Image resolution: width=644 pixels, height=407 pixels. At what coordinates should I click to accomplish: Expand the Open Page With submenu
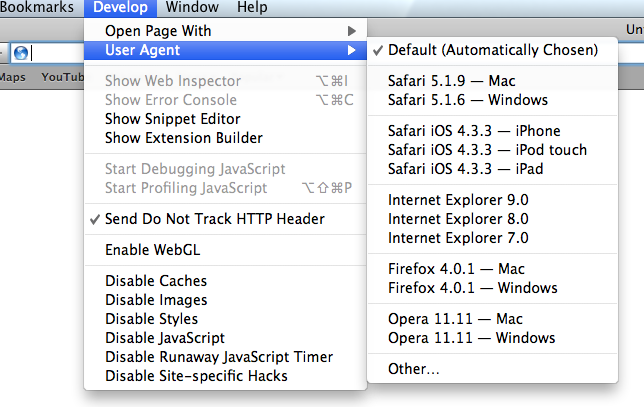(x=158, y=31)
